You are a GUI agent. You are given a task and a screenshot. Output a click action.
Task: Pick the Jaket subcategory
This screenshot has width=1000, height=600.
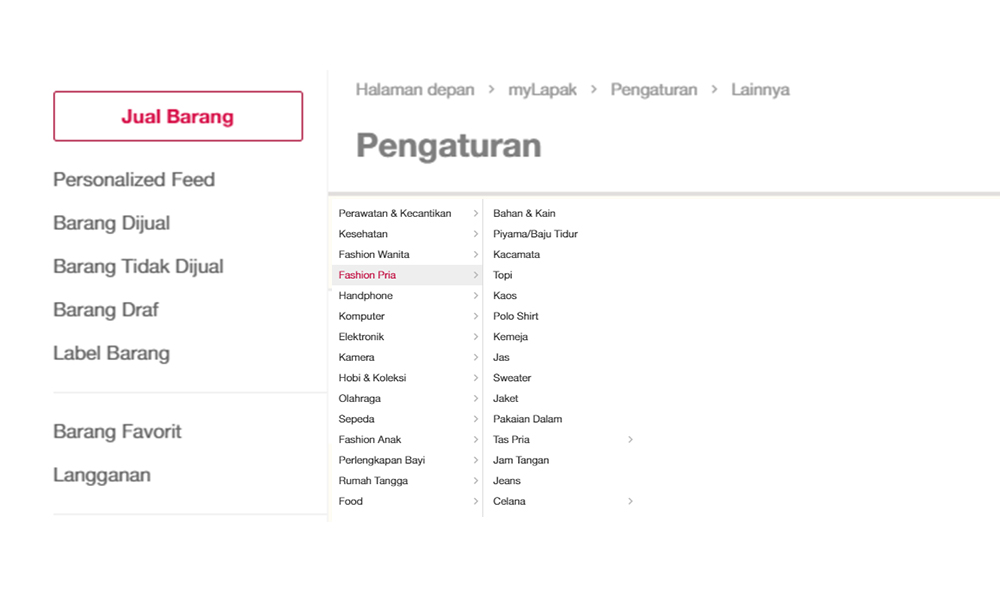[505, 399]
